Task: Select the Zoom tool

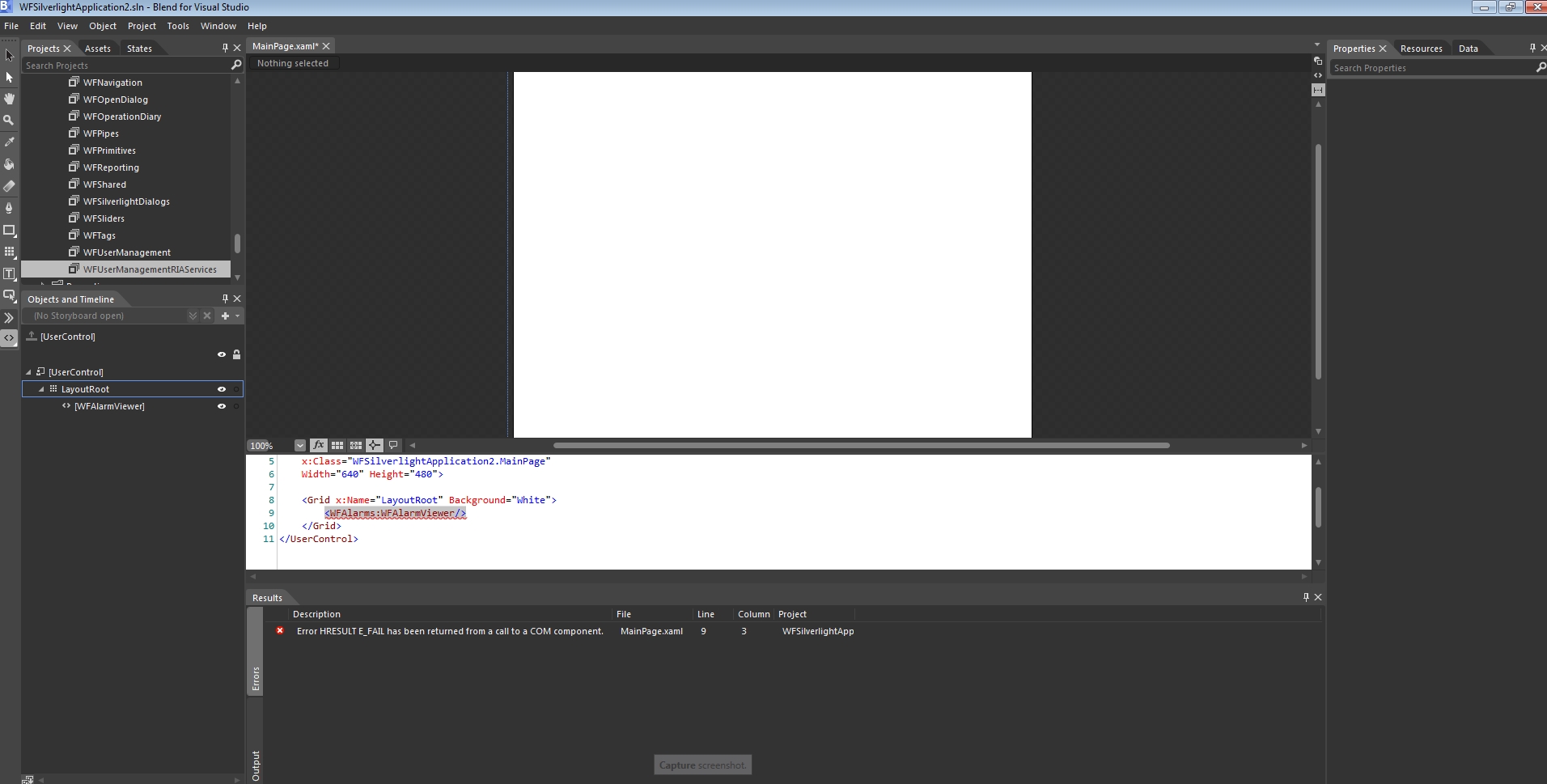Action: pos(10,120)
